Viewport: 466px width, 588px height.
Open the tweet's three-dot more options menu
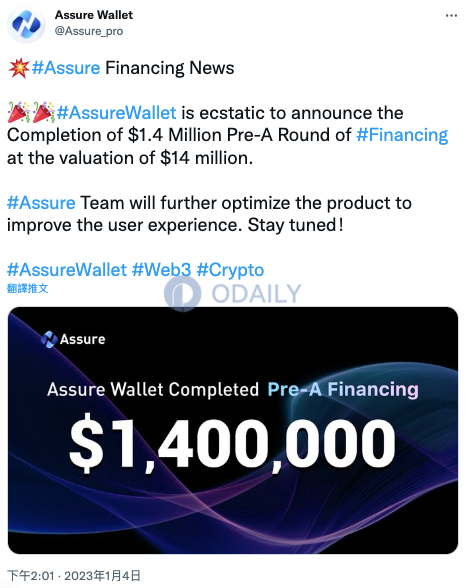point(451,16)
